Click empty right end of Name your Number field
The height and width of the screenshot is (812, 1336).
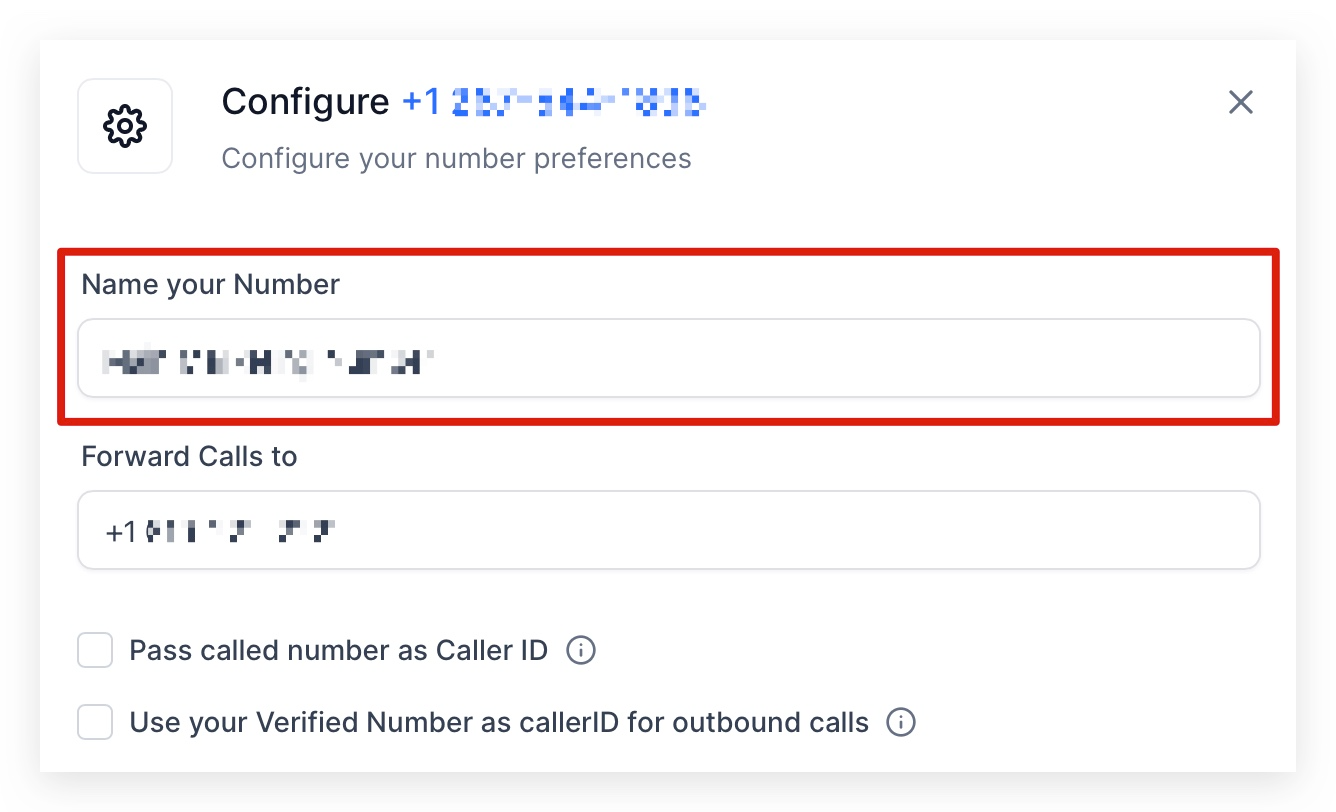(1150, 358)
